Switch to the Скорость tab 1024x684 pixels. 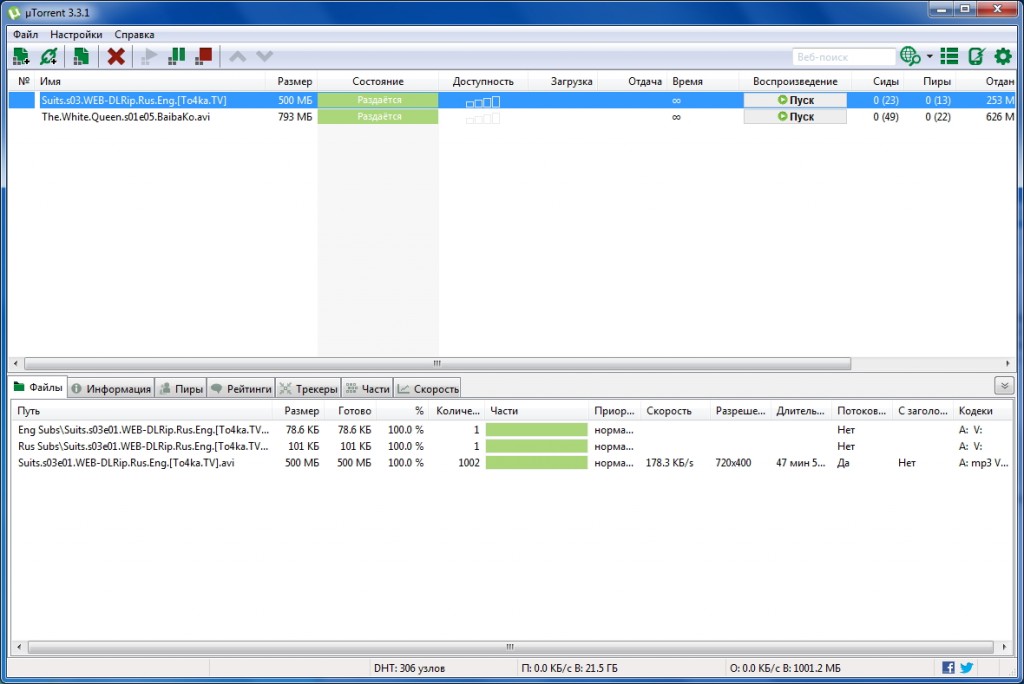428,389
